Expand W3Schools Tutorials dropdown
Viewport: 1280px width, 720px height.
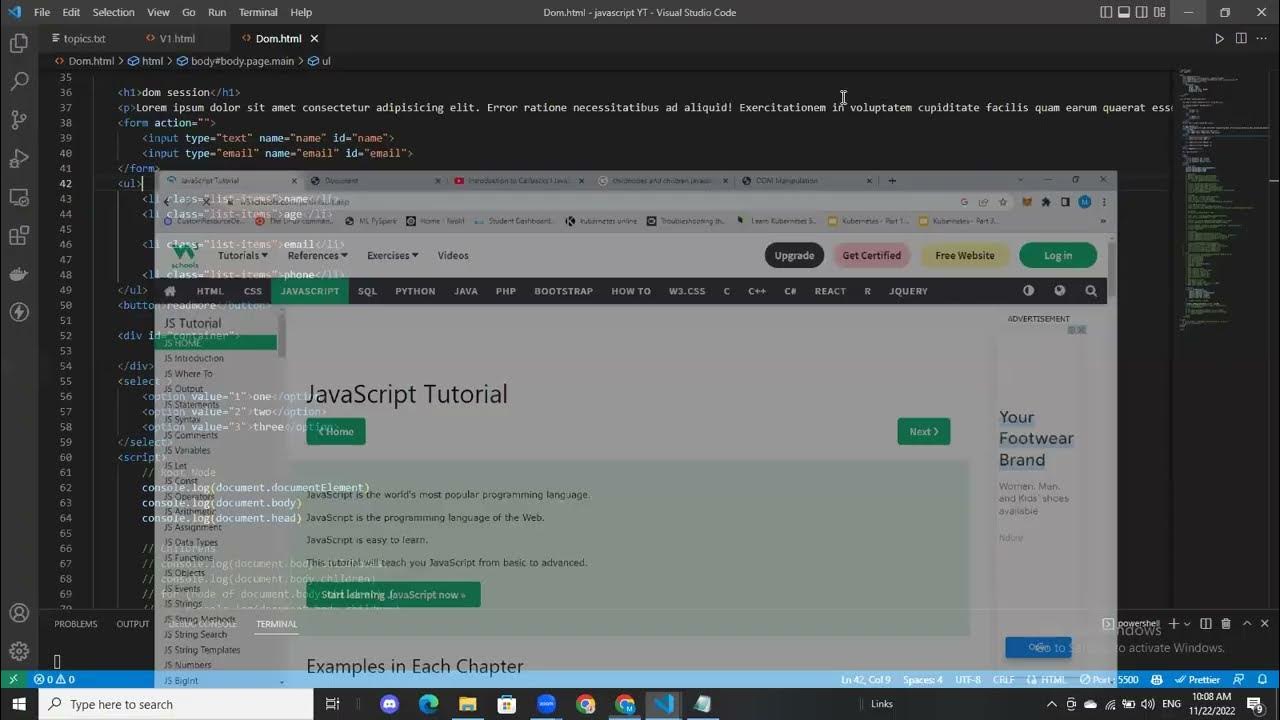(244, 255)
